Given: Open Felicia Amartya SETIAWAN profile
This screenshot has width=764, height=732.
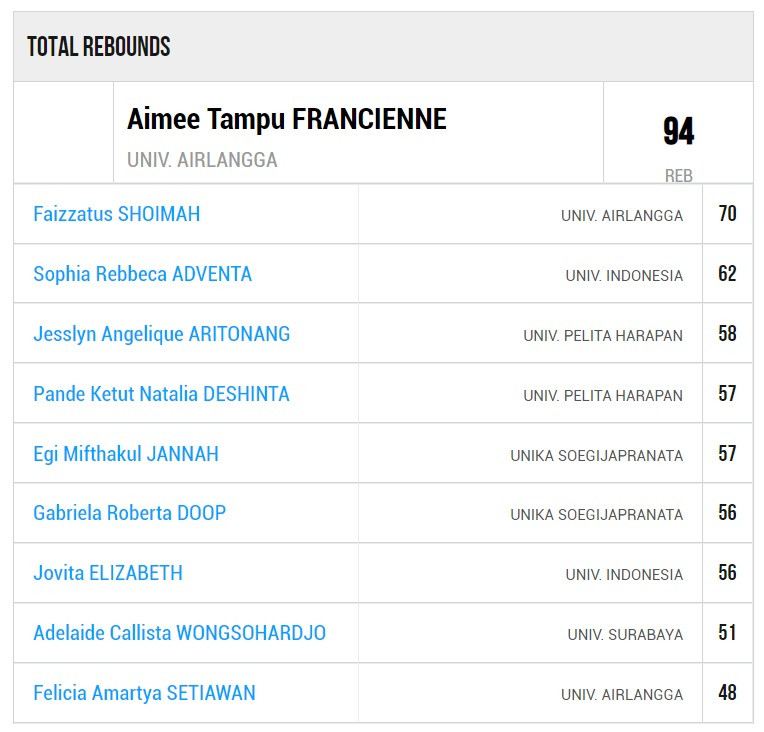Looking at the screenshot, I should click(144, 693).
